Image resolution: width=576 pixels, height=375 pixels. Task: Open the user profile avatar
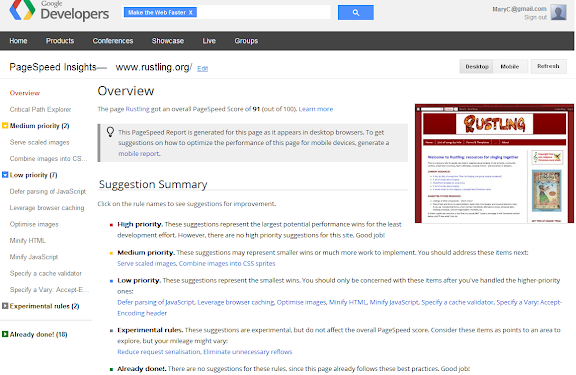click(558, 12)
